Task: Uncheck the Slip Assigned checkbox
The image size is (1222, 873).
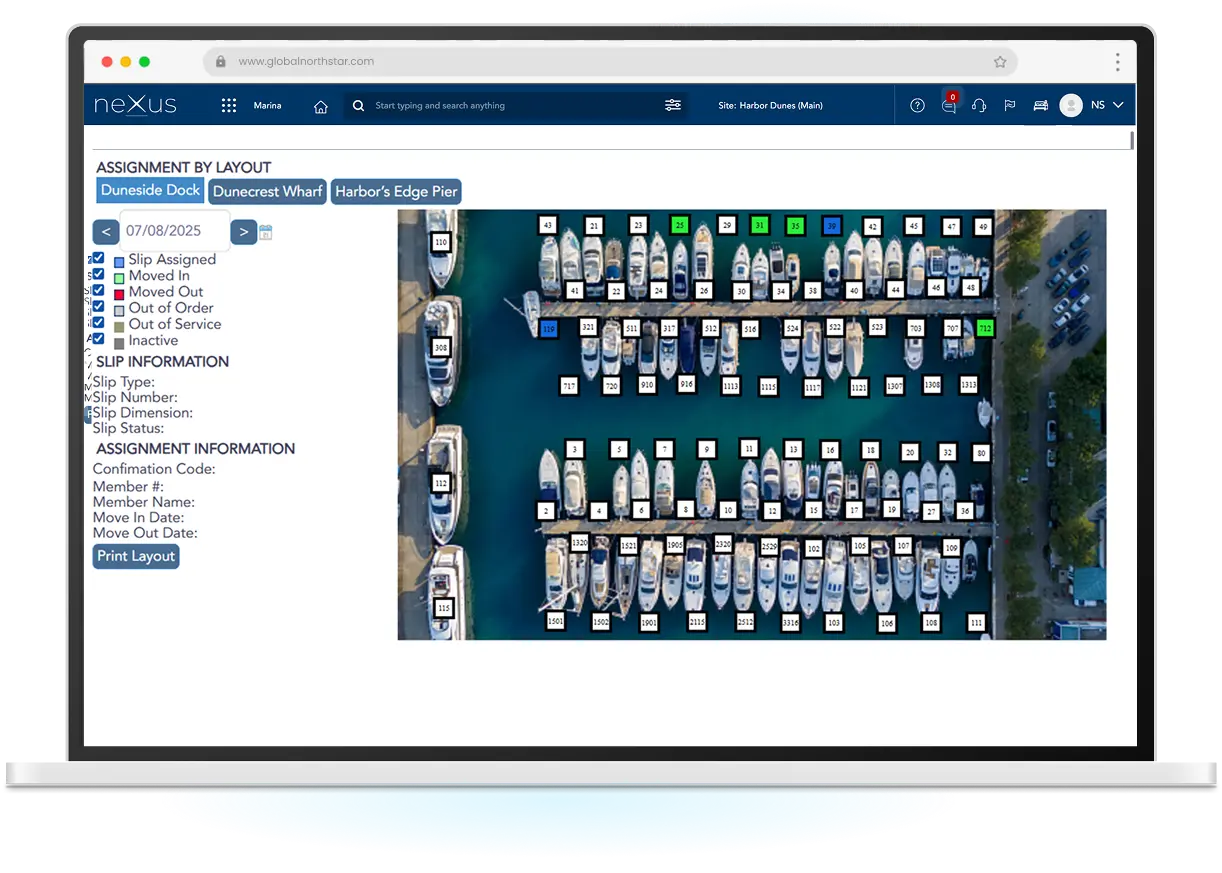Action: [x=98, y=258]
